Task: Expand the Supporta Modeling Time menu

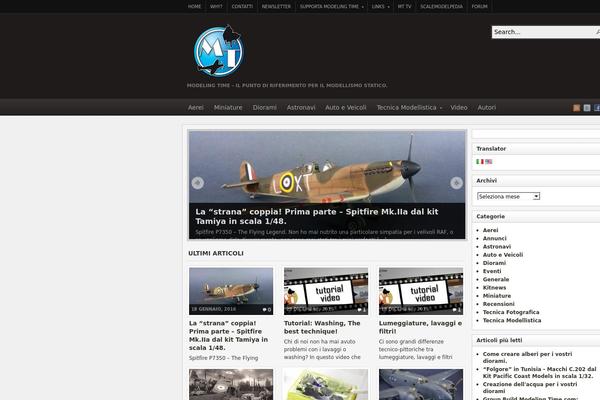Action: [331, 7]
